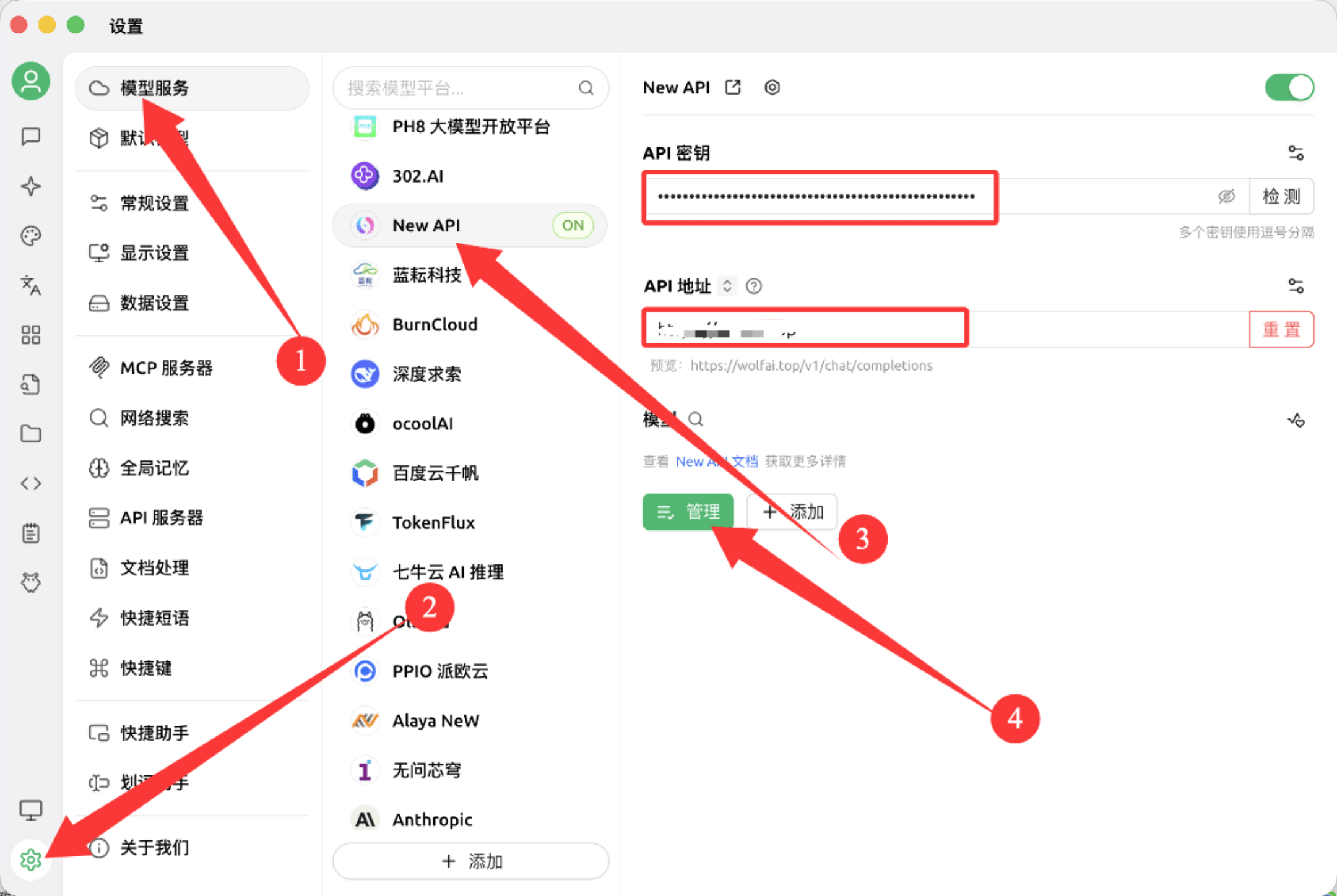1337x896 pixels.
Task: Click 添加 button below provider list
Action: pos(471,861)
